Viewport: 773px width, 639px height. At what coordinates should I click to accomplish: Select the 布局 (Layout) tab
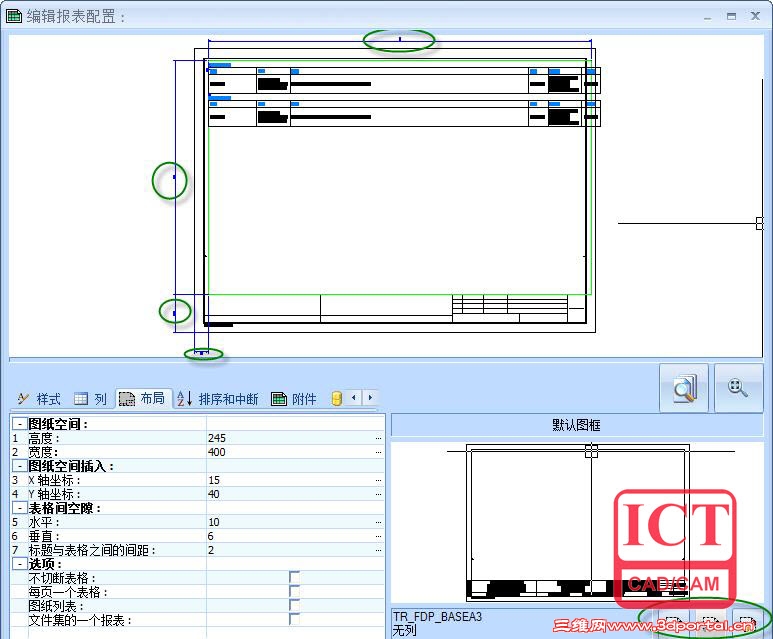[142, 398]
